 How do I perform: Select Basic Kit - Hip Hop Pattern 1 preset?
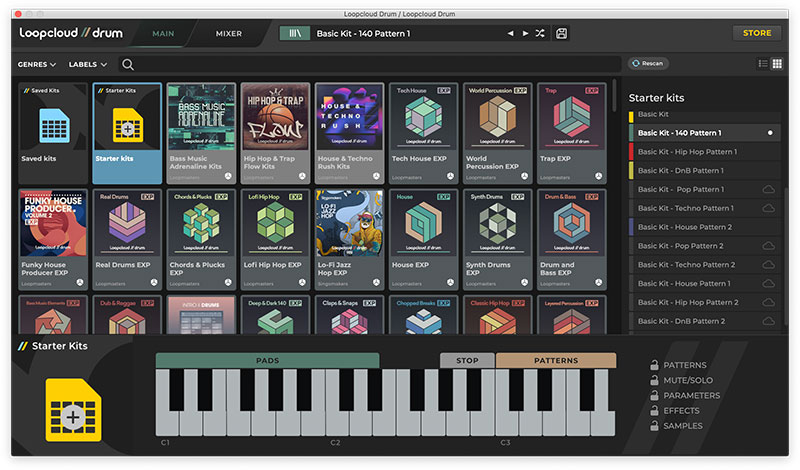coord(705,152)
